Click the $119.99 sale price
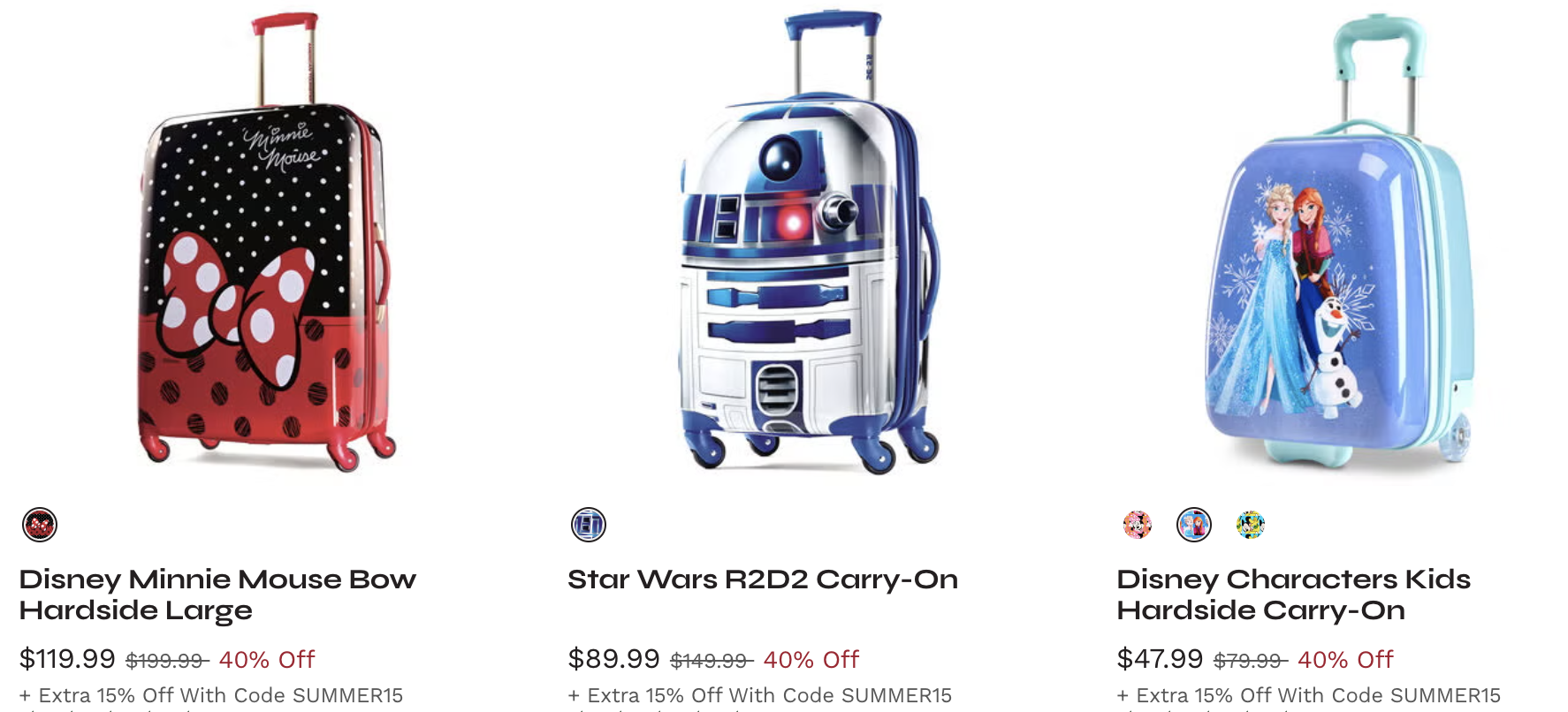 pos(67,659)
